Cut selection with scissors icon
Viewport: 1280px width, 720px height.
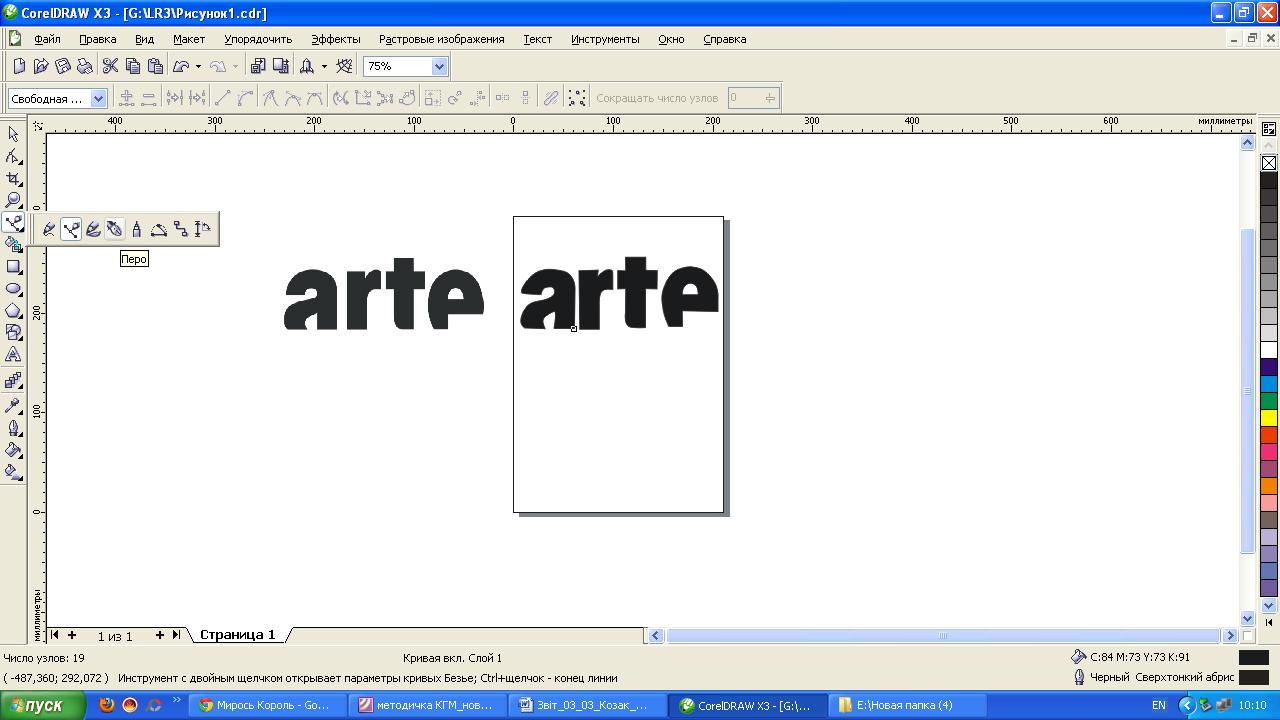[110, 66]
